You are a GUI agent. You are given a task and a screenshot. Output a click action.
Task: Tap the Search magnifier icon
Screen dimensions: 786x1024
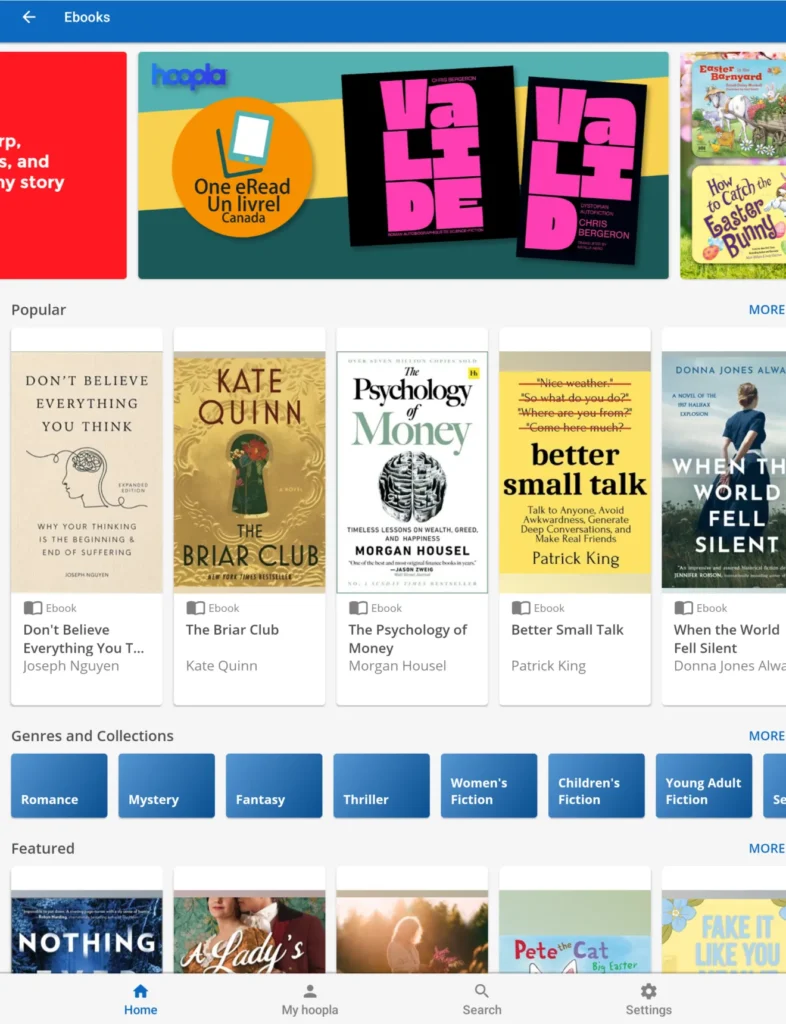click(x=482, y=991)
